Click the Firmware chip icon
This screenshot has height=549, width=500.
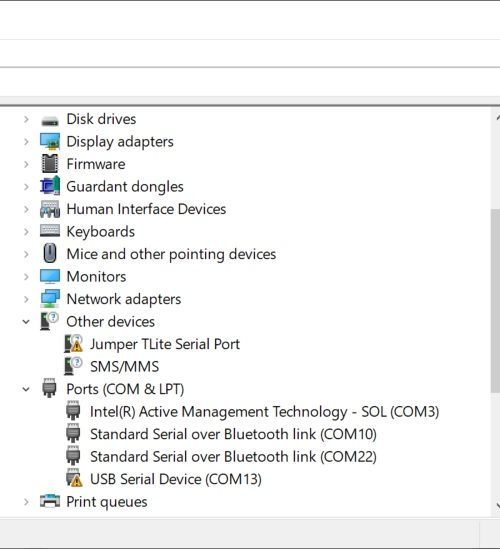pos(50,164)
